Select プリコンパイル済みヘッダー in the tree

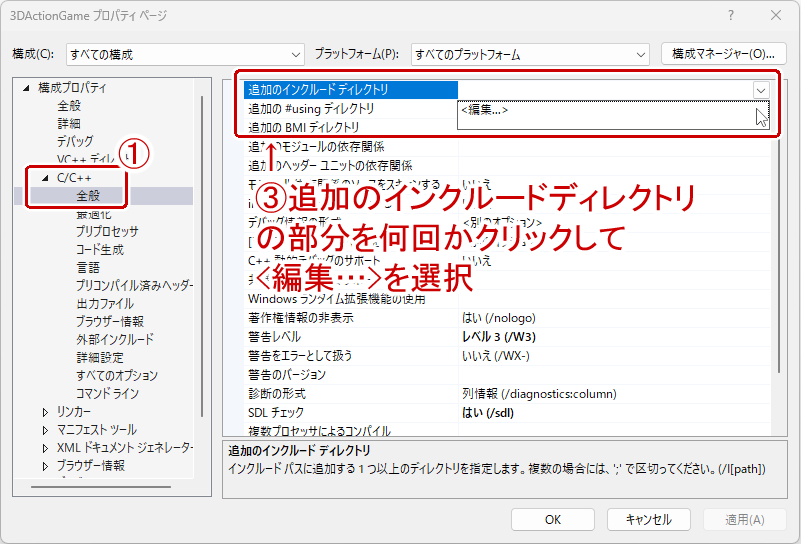(135, 286)
